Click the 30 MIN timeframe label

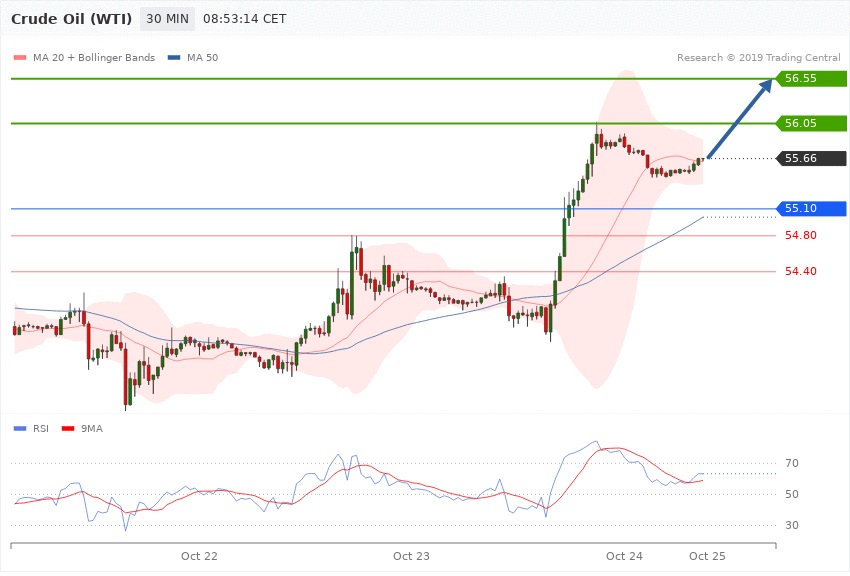[x=167, y=19]
